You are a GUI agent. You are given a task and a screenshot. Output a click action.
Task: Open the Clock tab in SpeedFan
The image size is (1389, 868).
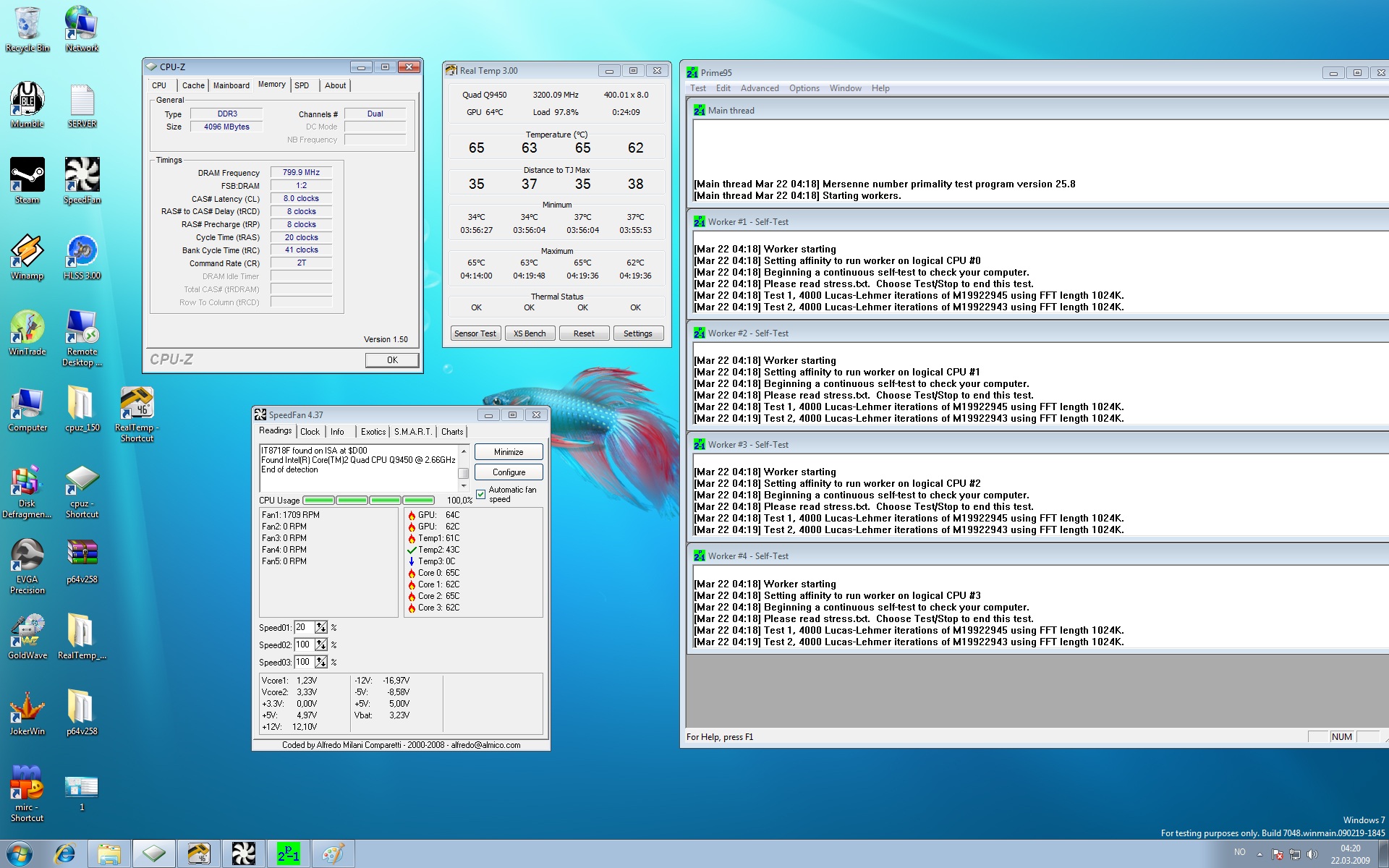(310, 432)
